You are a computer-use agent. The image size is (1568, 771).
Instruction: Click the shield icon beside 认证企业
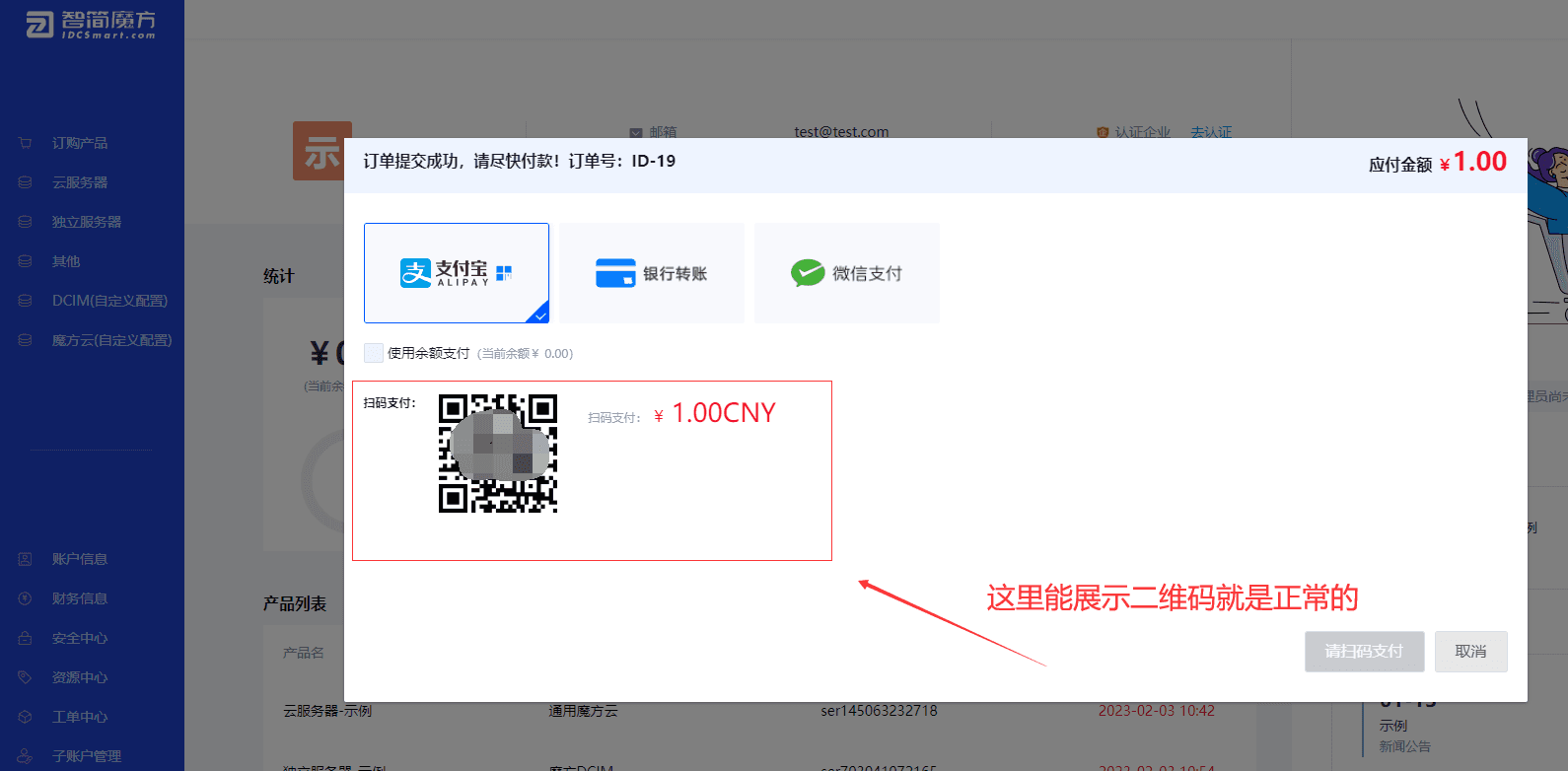pos(1103,132)
